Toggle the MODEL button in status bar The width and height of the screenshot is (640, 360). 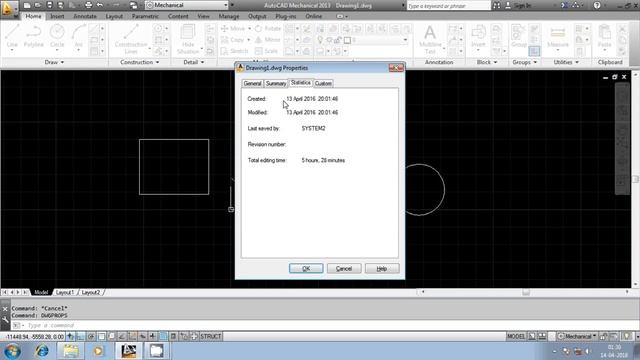[x=516, y=336]
